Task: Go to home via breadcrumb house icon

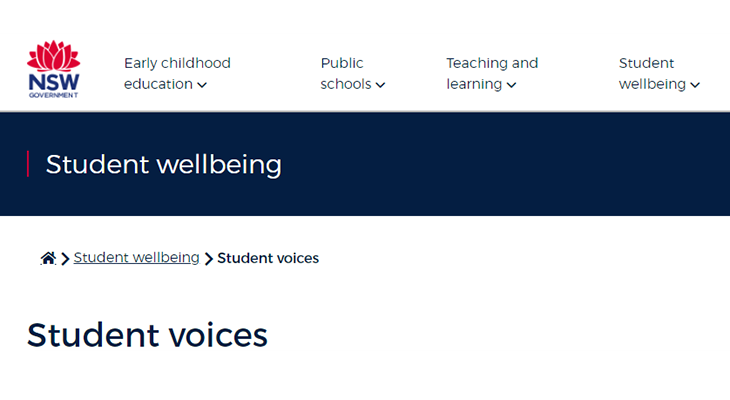Action: click(x=48, y=259)
